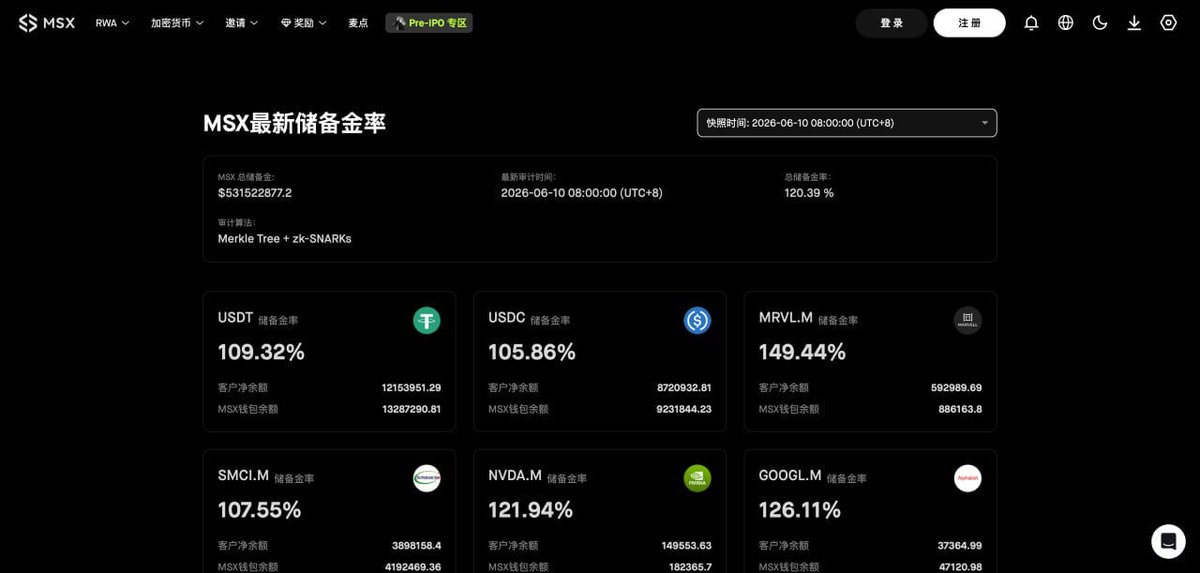Expand the 加密货币 menu
Image resolution: width=1200 pixels, height=573 pixels.
tap(177, 23)
